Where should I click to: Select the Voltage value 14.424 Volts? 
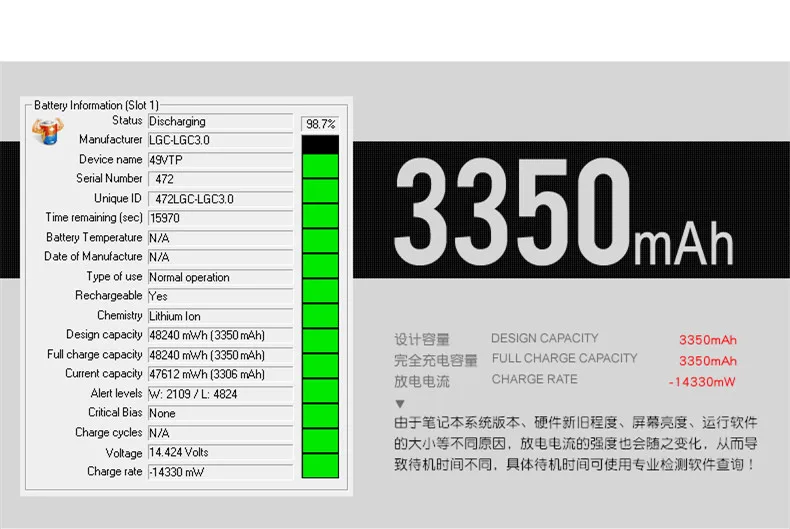click(x=179, y=452)
